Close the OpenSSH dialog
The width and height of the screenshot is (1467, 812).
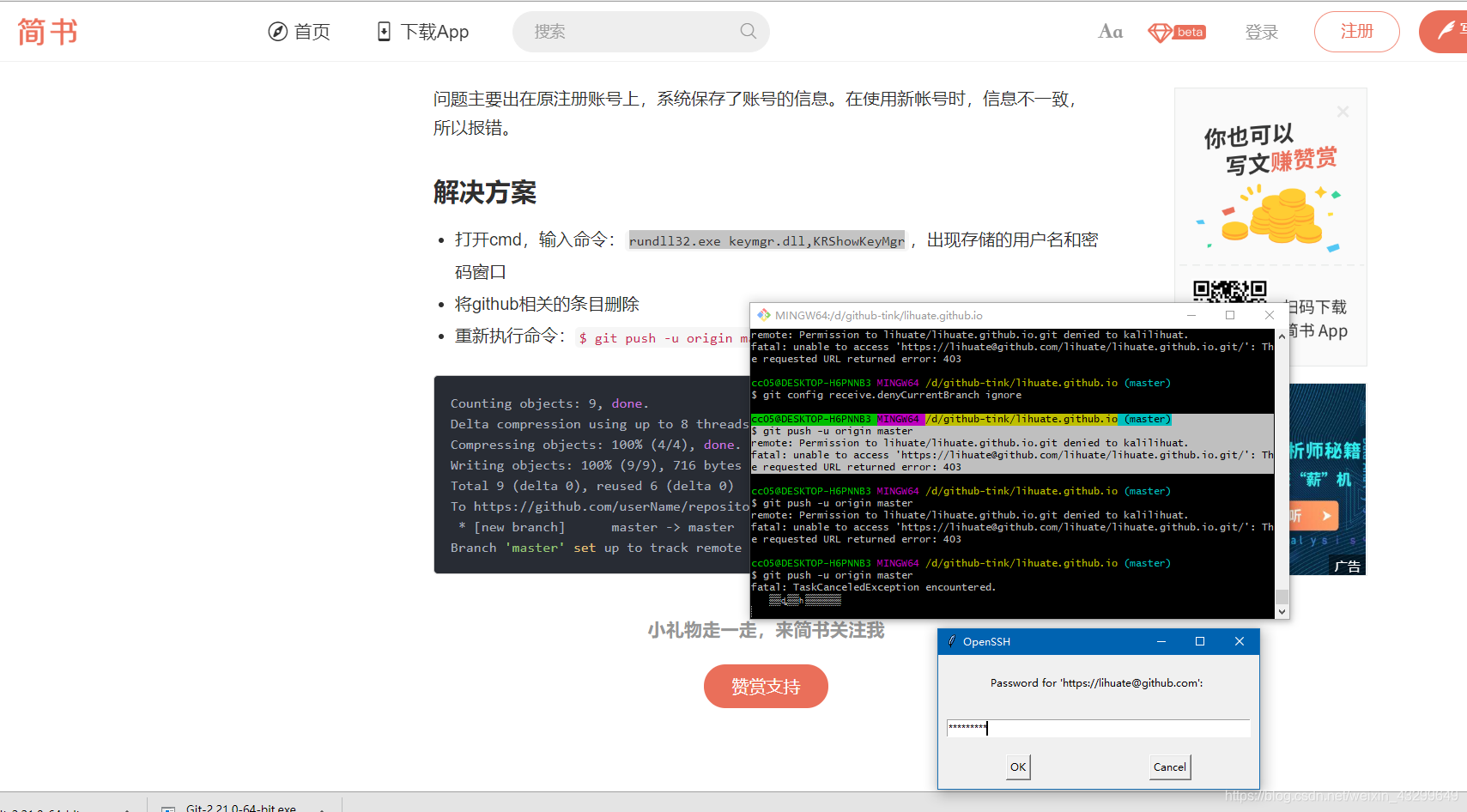click(1240, 641)
